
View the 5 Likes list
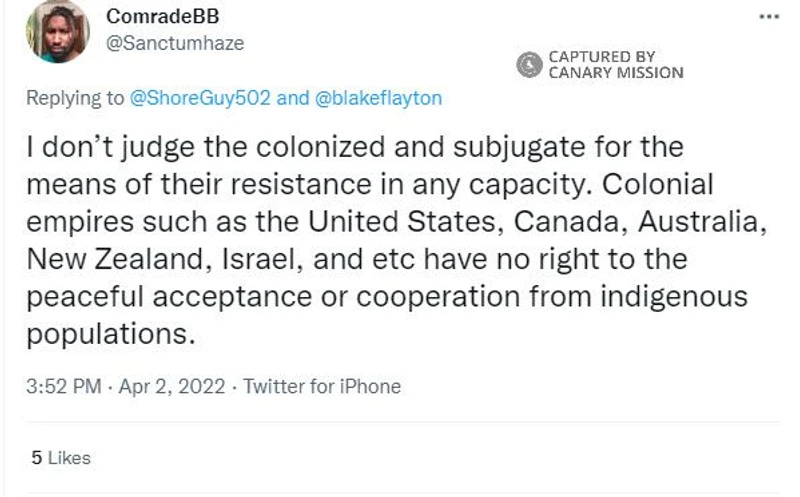[61, 458]
